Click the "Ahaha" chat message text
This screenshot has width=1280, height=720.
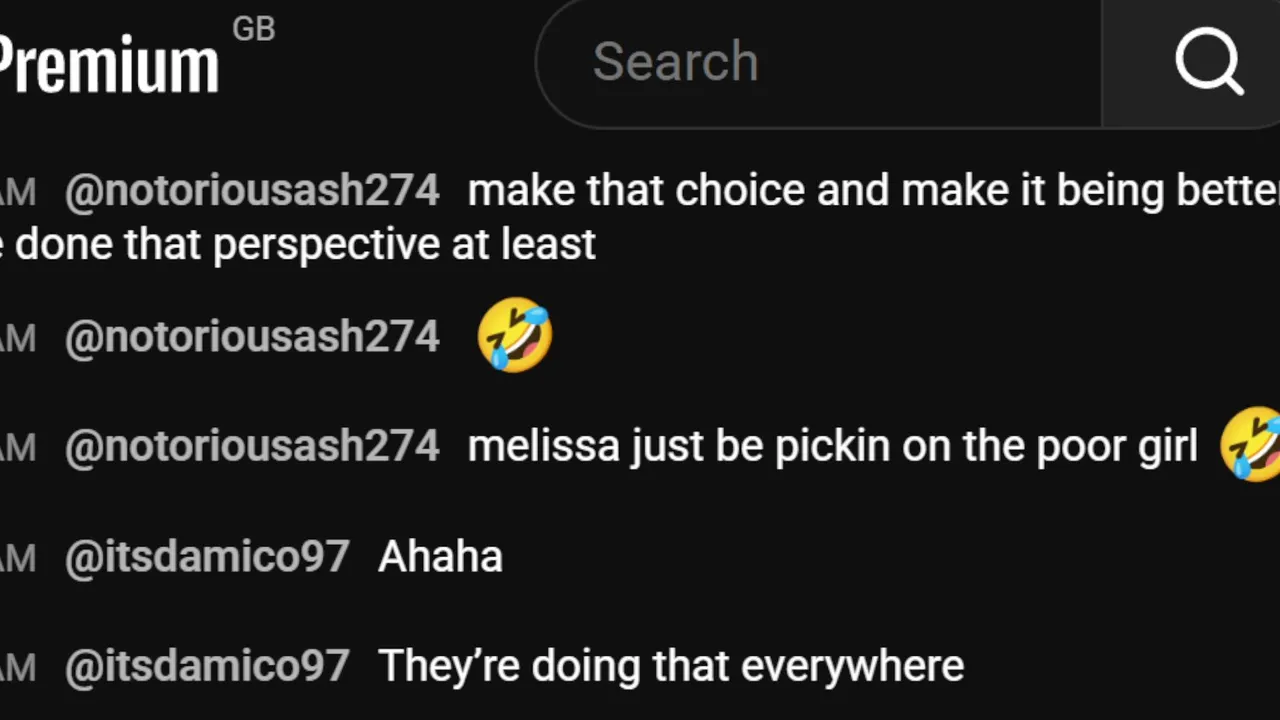(440, 557)
